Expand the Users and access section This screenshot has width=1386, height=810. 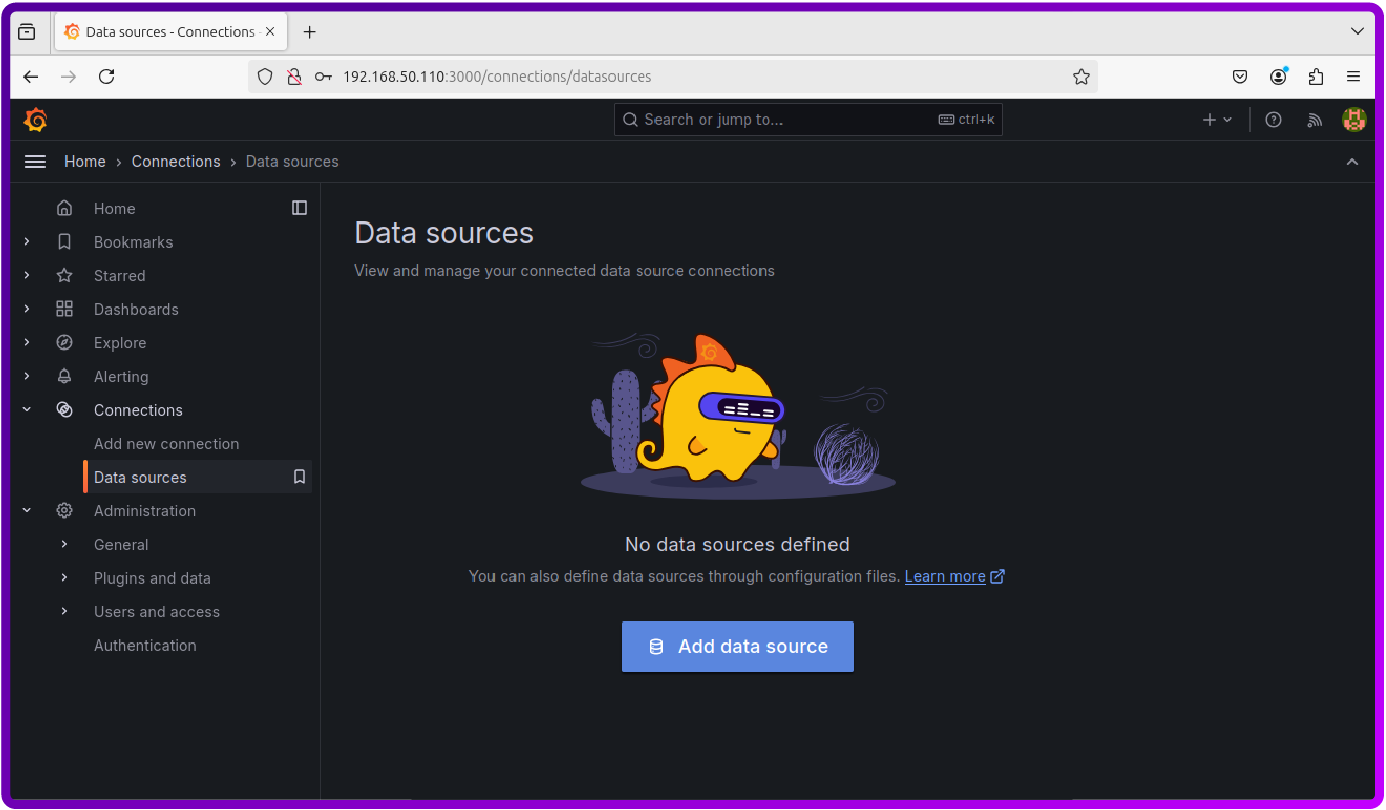click(64, 611)
